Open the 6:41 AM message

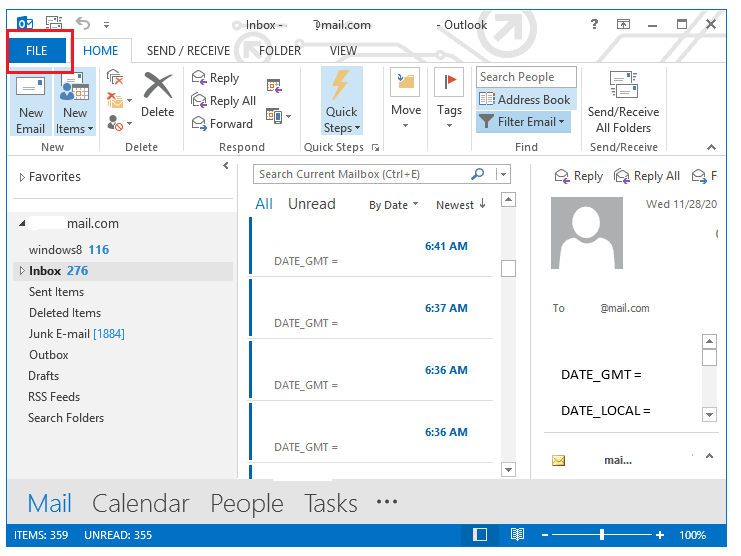[370, 247]
